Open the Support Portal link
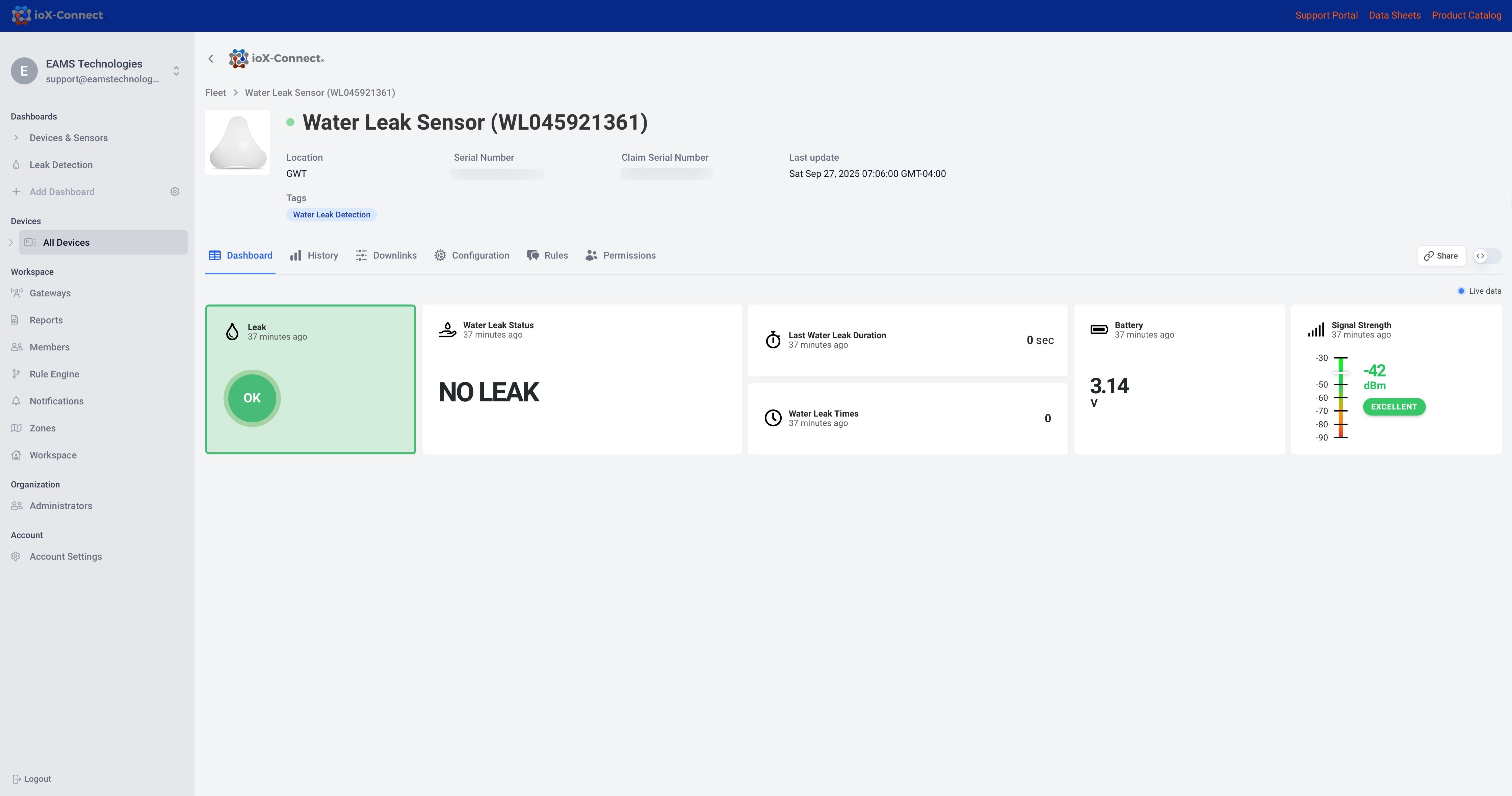Screen dimensions: 1512x796 (x=1326, y=15)
